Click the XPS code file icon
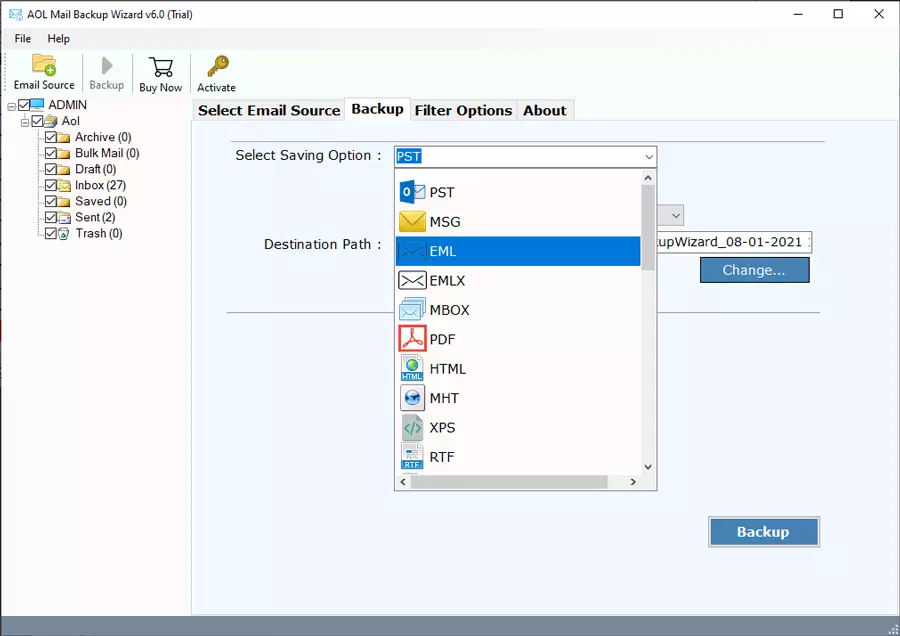The height and width of the screenshot is (636, 900). pos(412,428)
